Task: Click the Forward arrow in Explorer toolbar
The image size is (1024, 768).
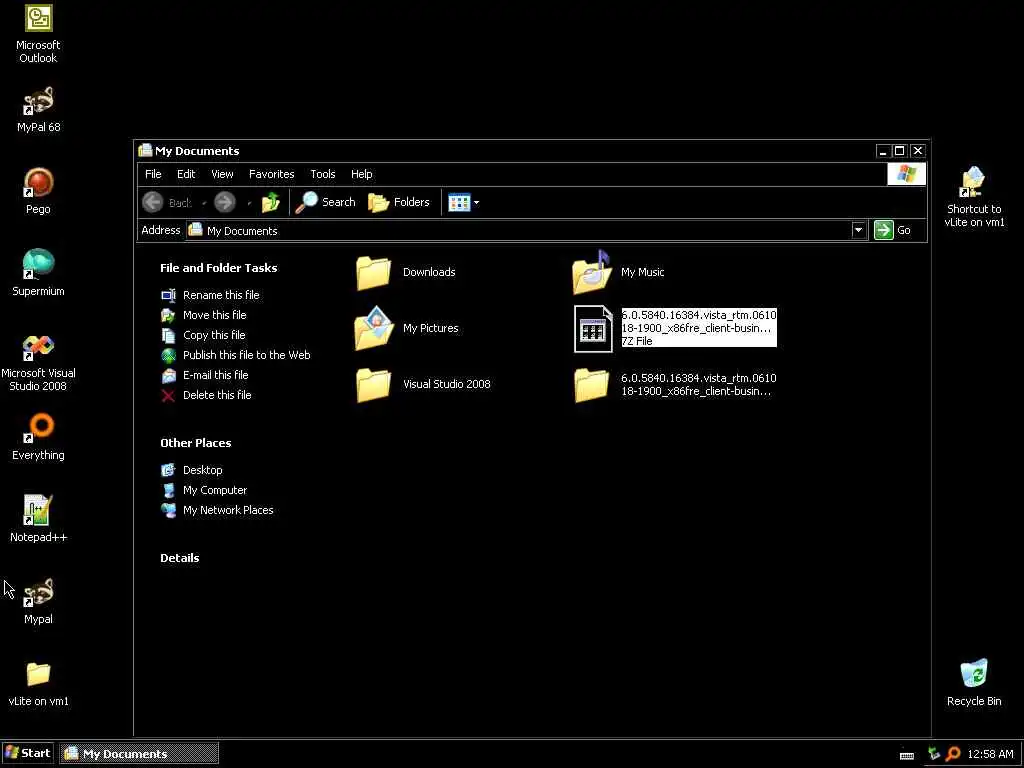Action: (x=225, y=202)
